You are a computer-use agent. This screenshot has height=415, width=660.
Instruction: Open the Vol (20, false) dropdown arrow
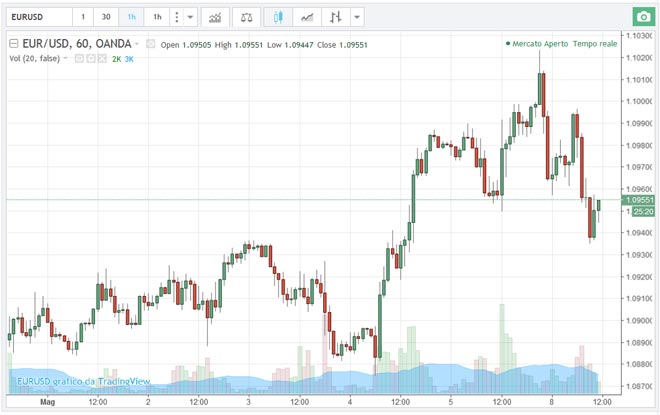point(67,59)
